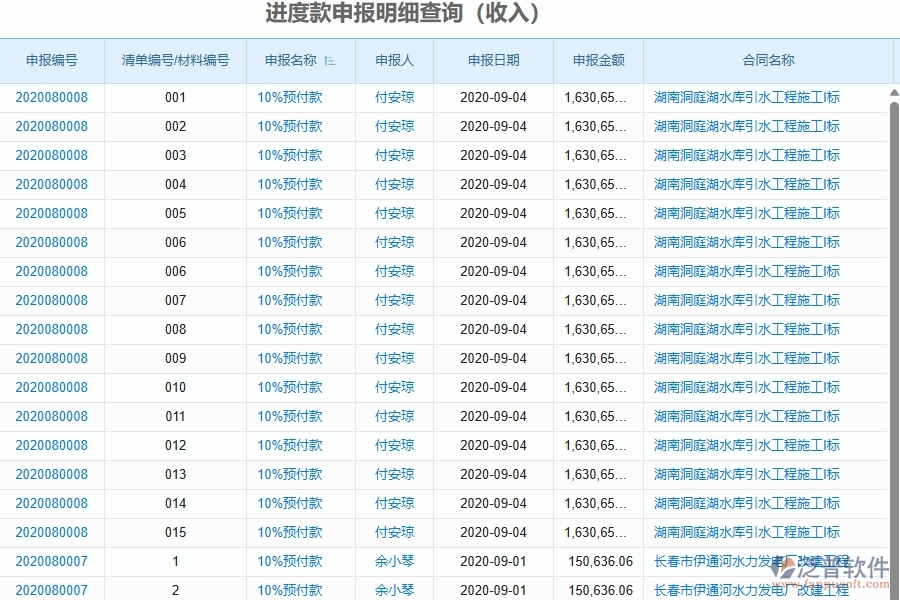Click the 申报人 column header
This screenshot has height=600, width=900.
click(393, 60)
